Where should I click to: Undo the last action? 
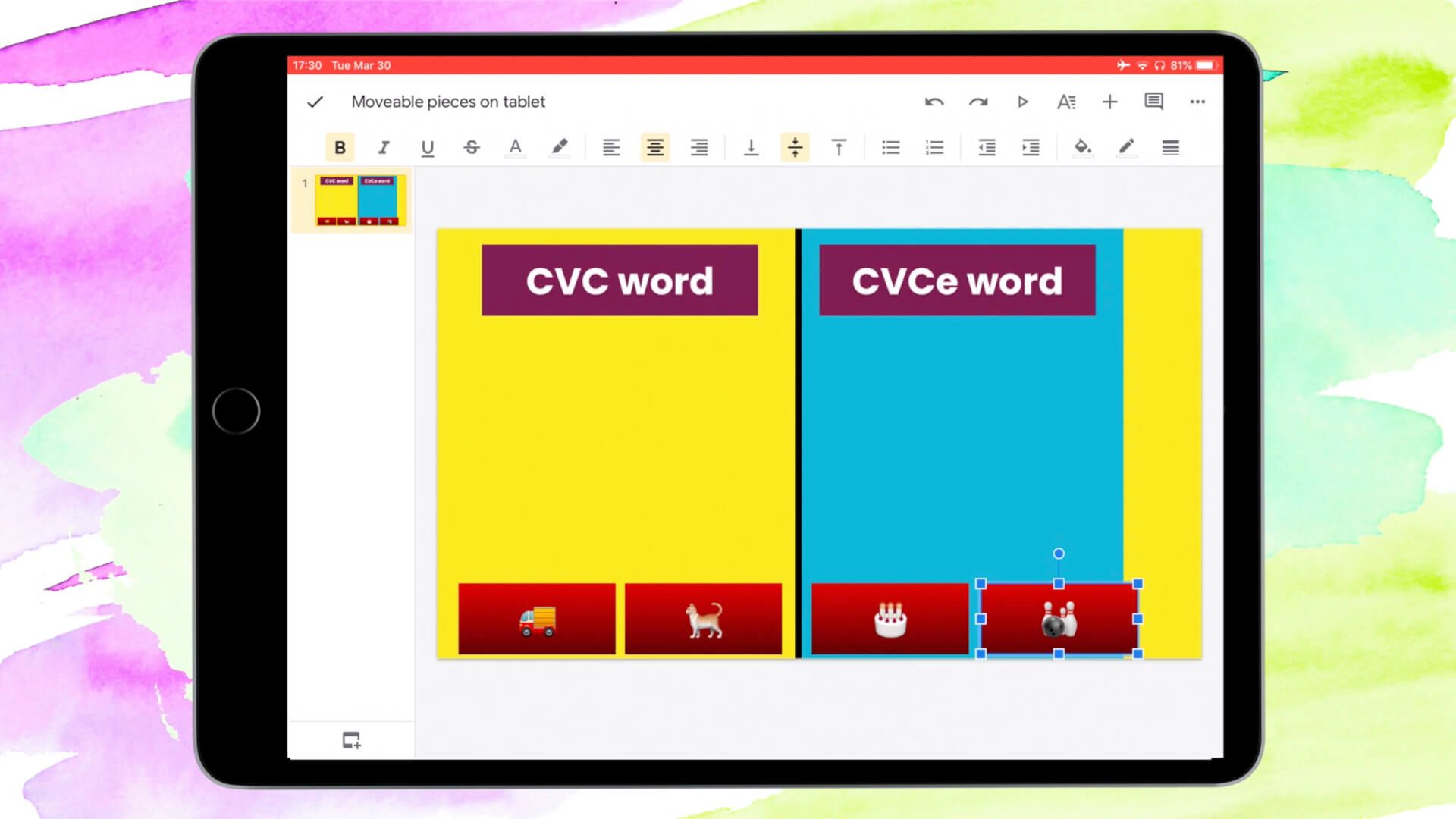tap(934, 101)
